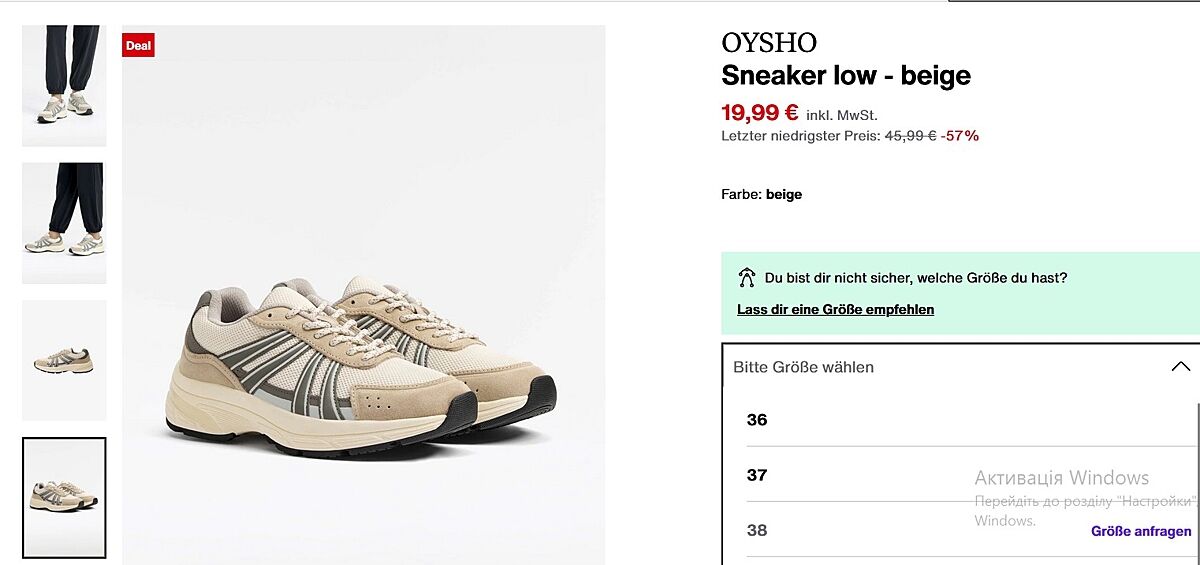The width and height of the screenshot is (1200, 565).
Task: Collapse size list with the chevron arrow
Action: click(1180, 367)
